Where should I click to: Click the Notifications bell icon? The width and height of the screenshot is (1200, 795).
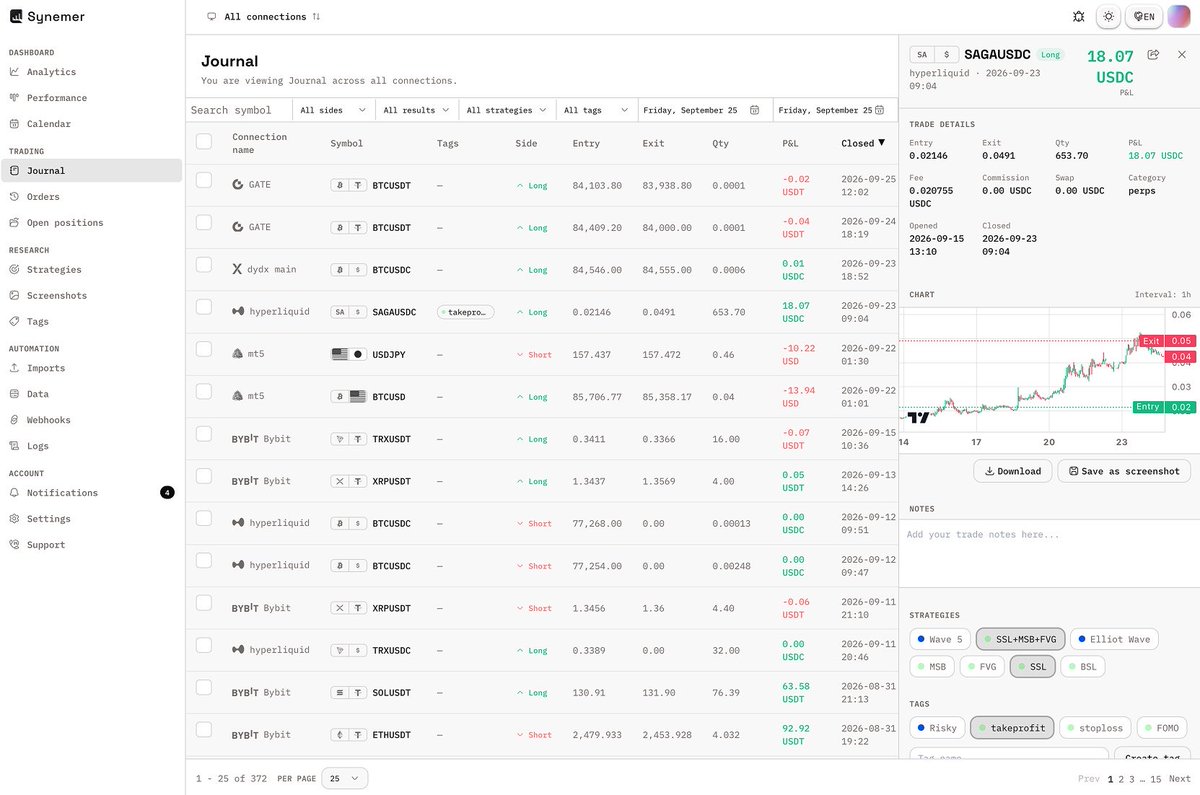(15, 493)
